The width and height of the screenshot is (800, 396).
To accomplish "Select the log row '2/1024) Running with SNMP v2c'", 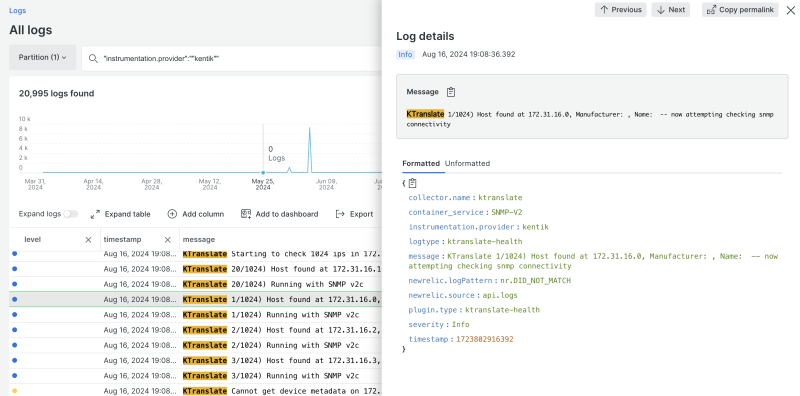I will click(195, 345).
